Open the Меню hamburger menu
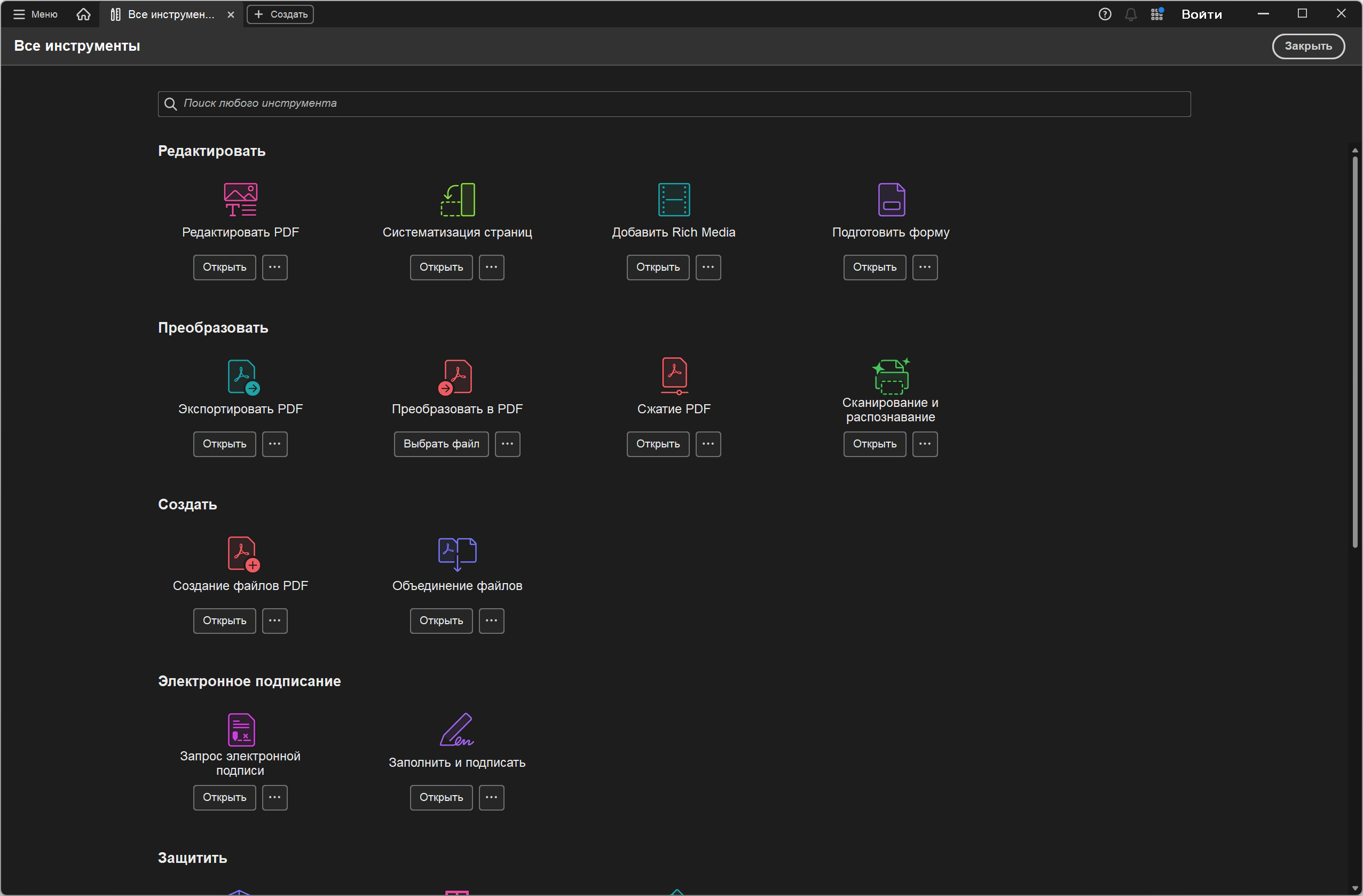This screenshot has width=1363, height=896. coord(36,14)
